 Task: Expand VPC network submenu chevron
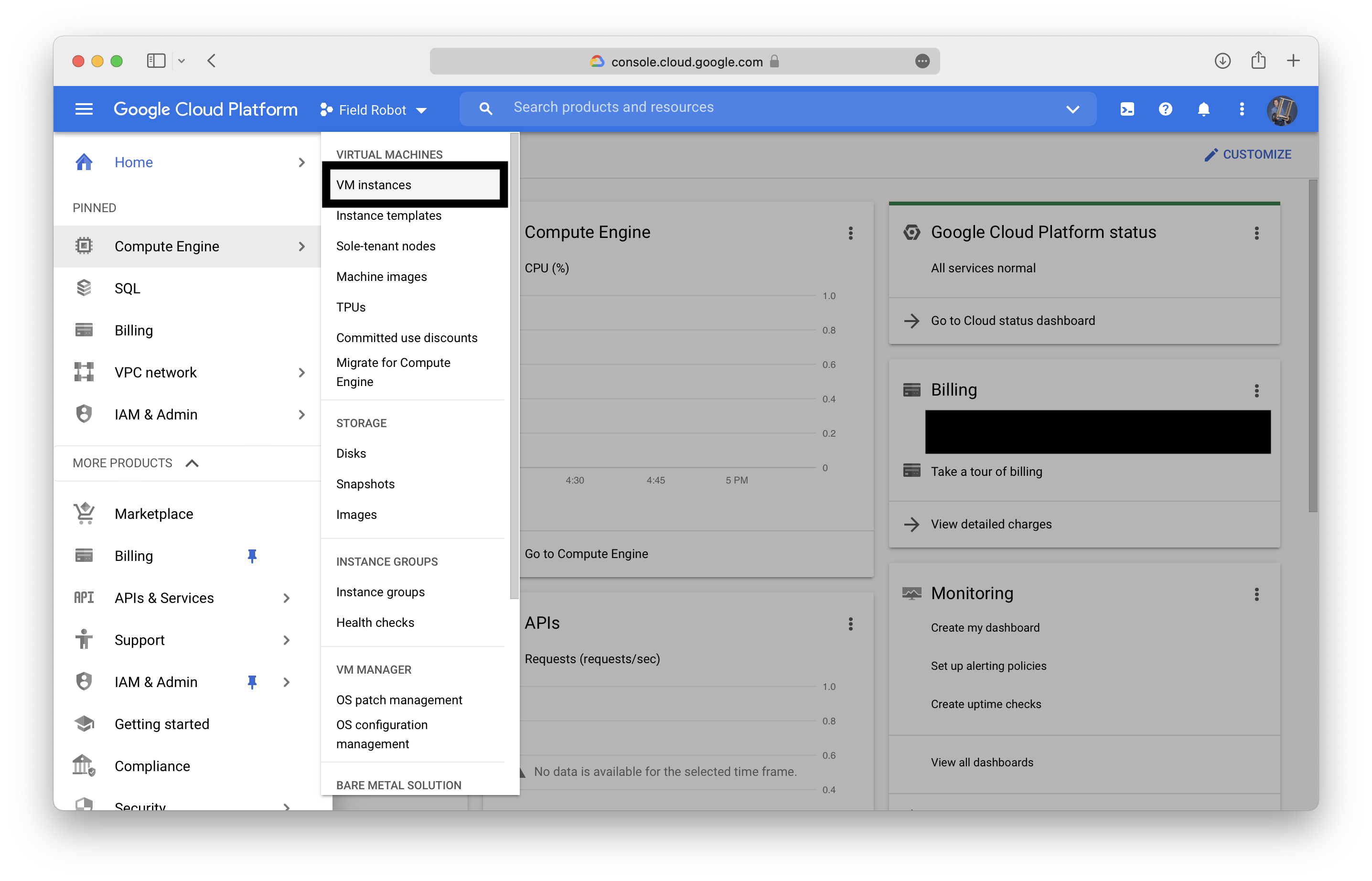(x=301, y=373)
